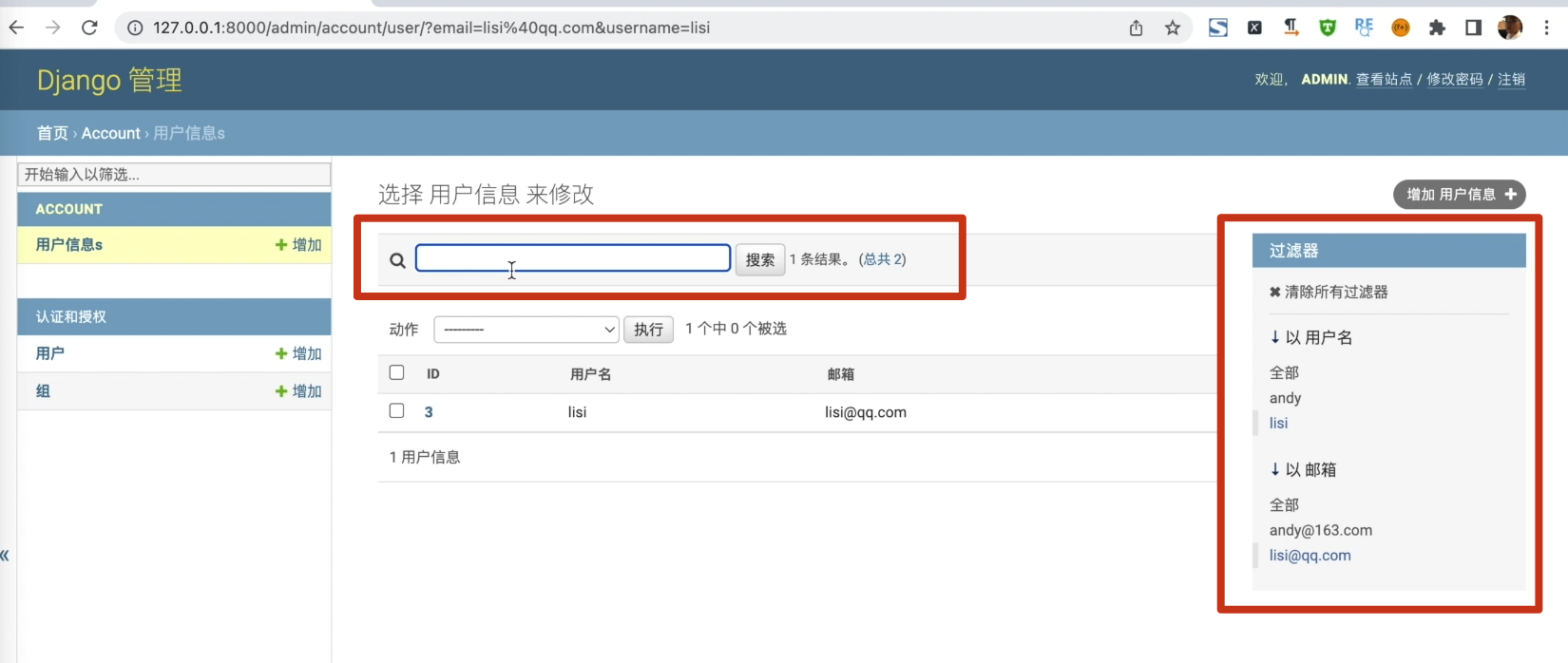The width and height of the screenshot is (1568, 663).
Task: Click the 搜索 button
Action: 760,259
